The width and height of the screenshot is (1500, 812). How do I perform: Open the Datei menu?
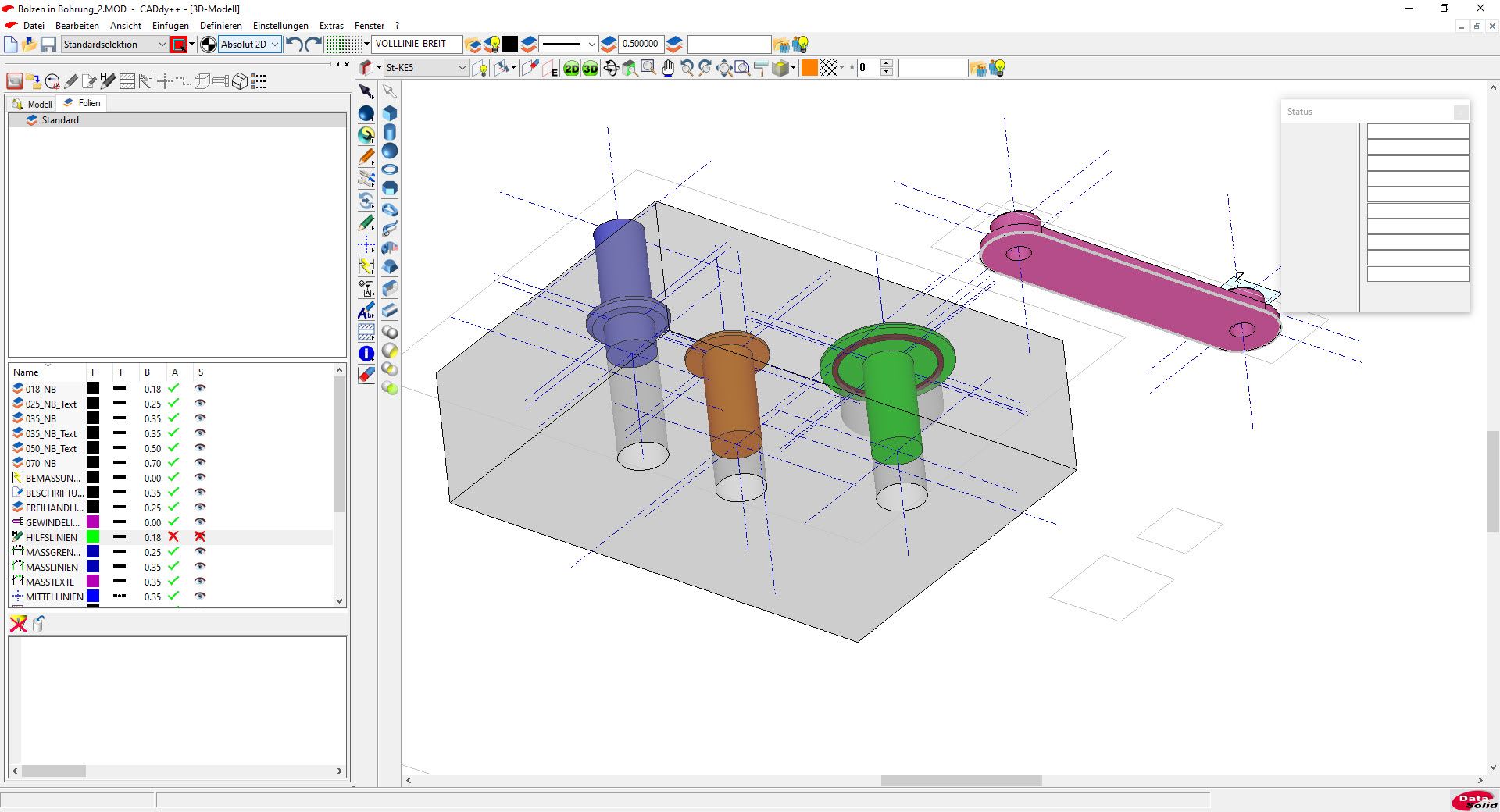tap(34, 26)
